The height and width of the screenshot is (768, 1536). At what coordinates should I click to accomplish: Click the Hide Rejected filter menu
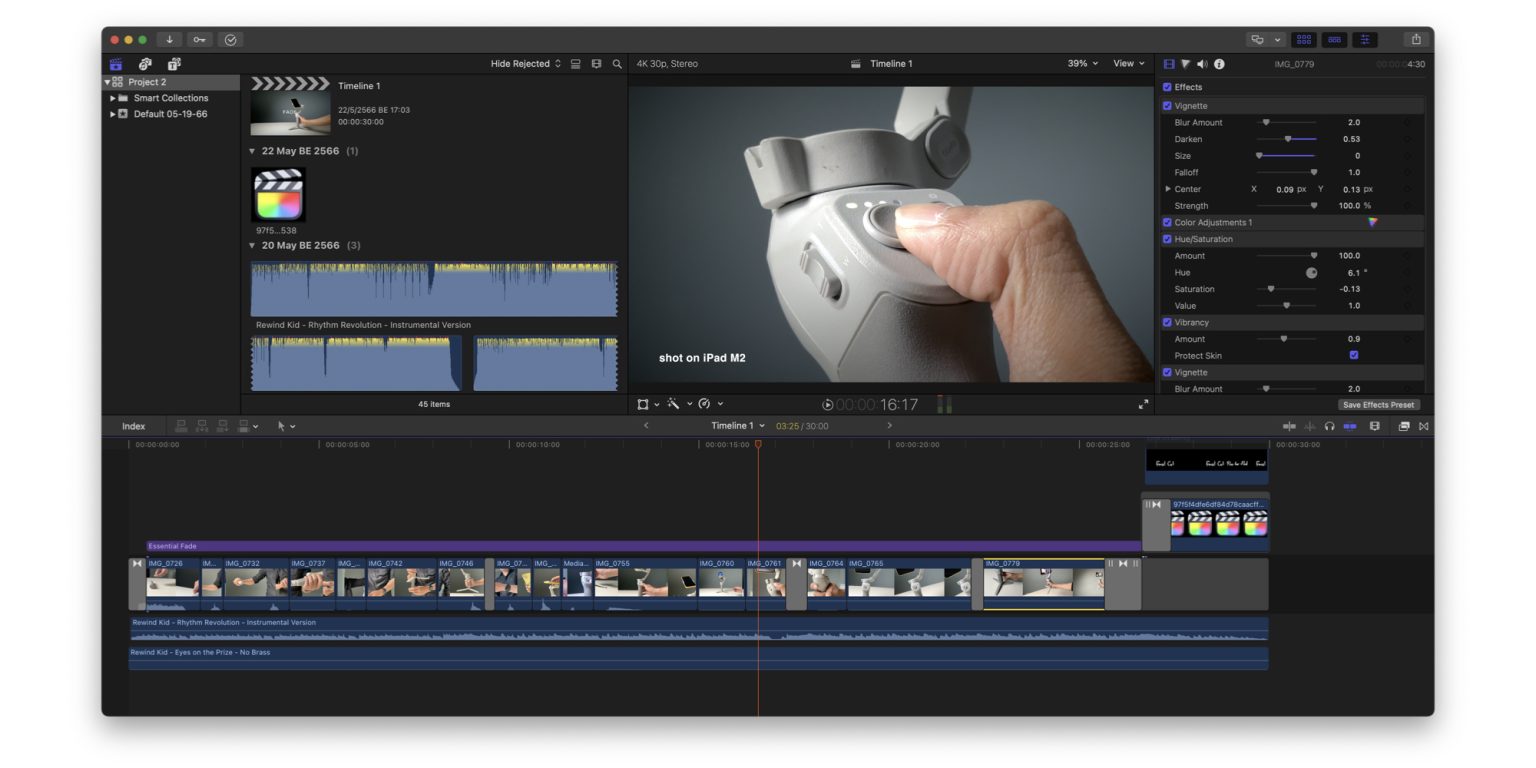pyautogui.click(x=522, y=63)
